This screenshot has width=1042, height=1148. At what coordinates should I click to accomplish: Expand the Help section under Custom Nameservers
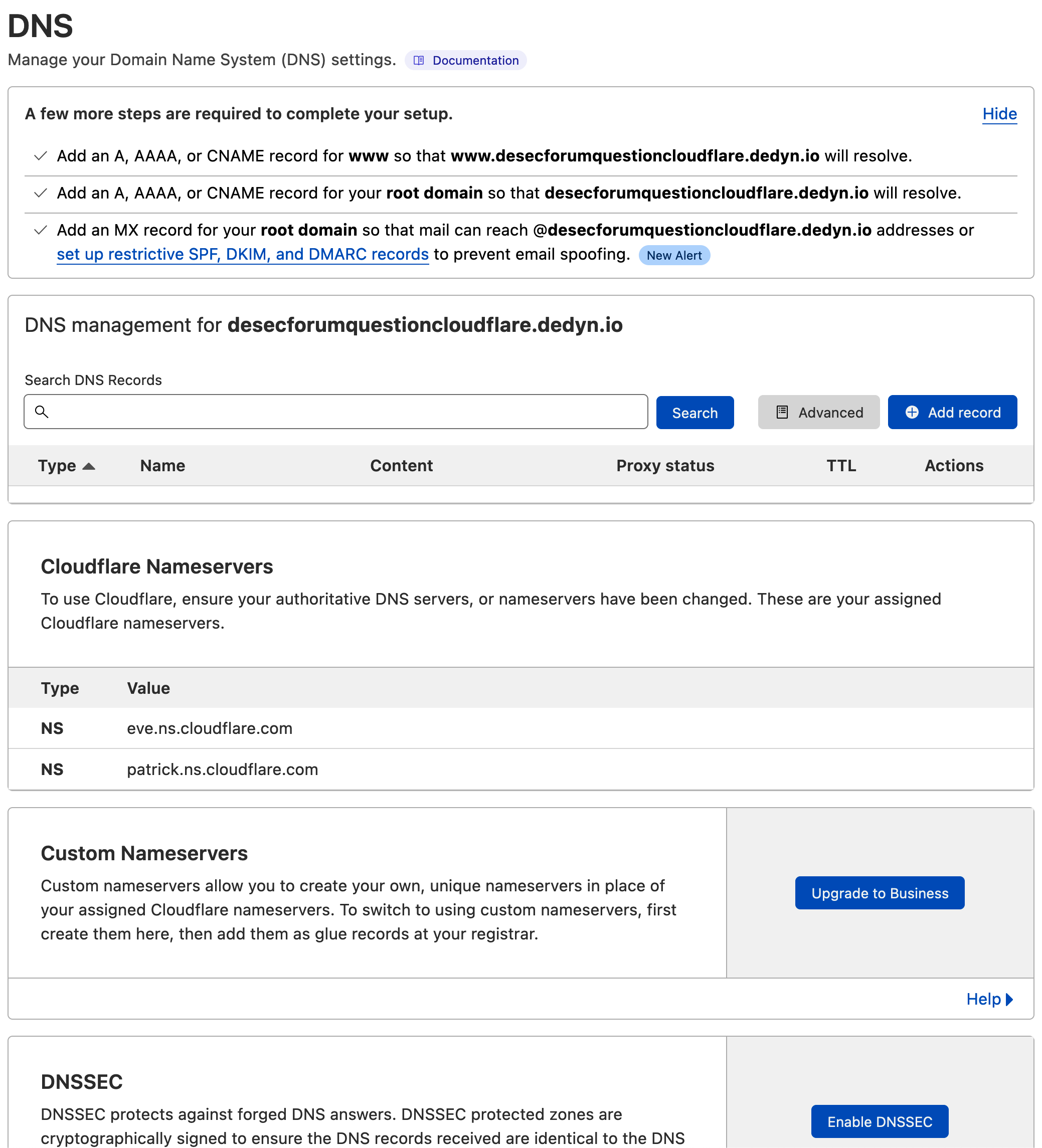click(989, 1000)
